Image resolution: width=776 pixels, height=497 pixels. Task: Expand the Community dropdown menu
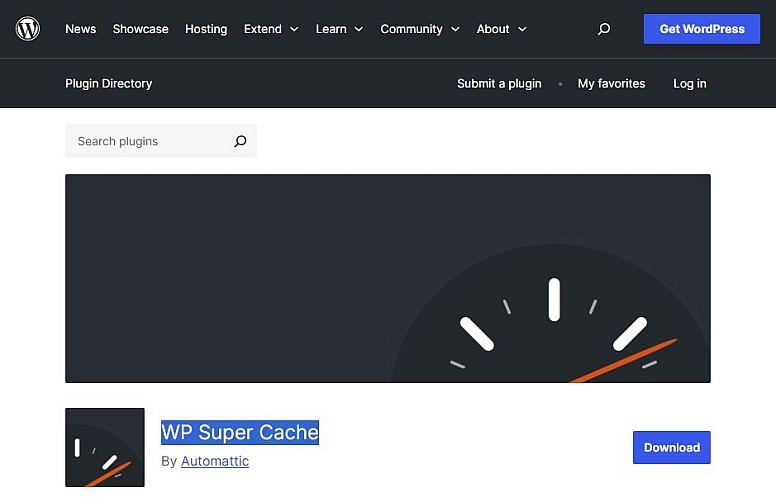coord(420,29)
